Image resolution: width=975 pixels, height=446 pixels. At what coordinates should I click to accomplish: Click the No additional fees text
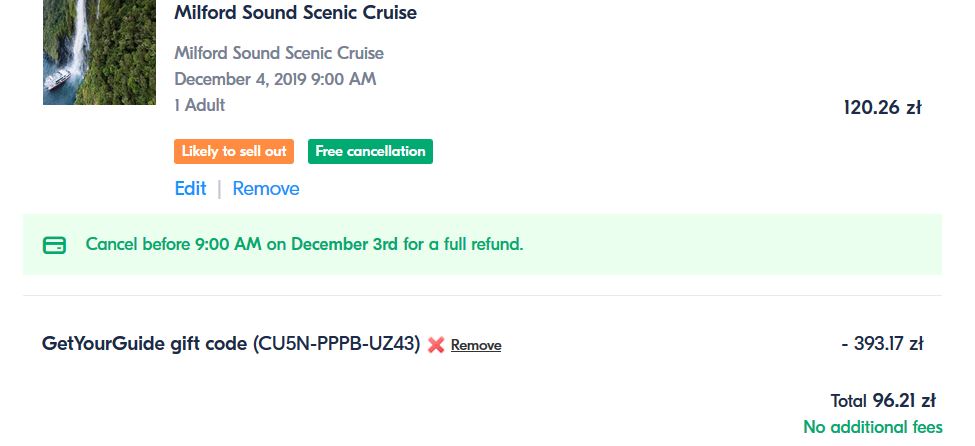coord(873,427)
